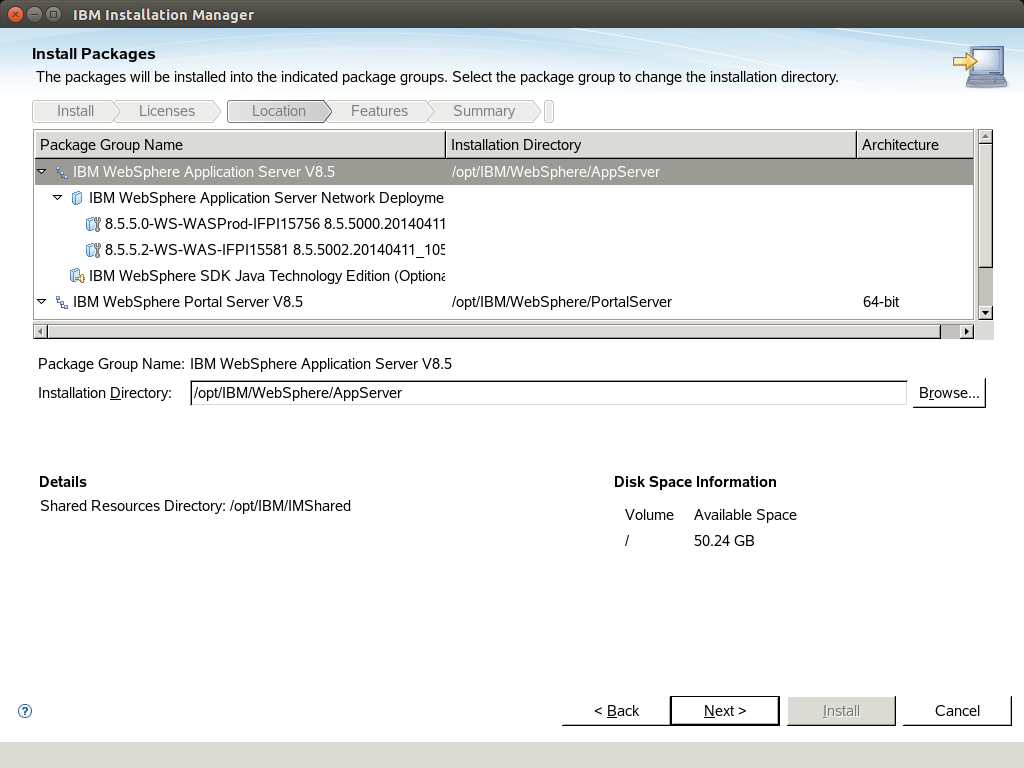The image size is (1024, 768).
Task: Click the Browse... button
Action: coord(949,393)
